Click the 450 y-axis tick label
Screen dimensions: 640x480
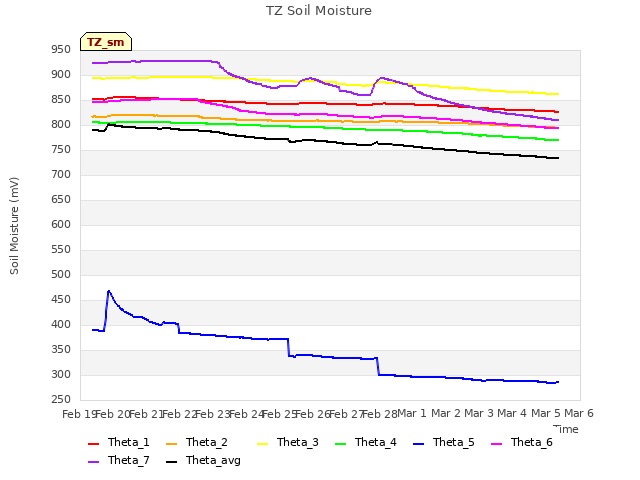point(61,300)
